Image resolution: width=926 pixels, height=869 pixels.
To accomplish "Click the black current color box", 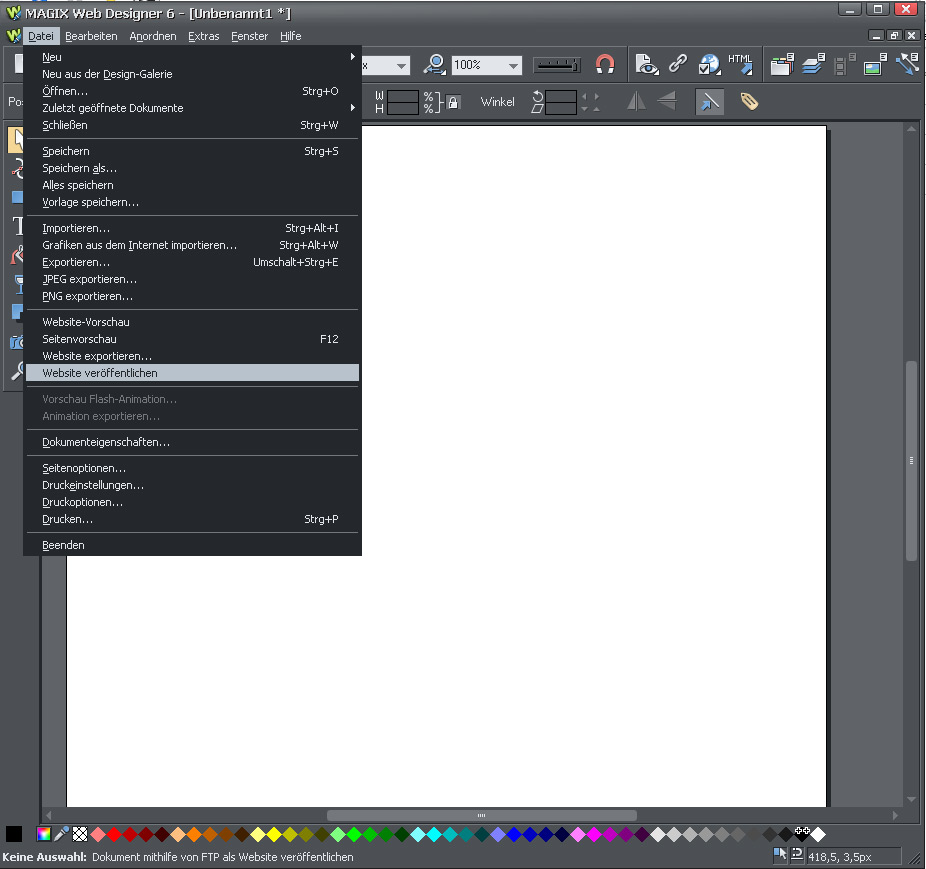I will [x=14, y=834].
